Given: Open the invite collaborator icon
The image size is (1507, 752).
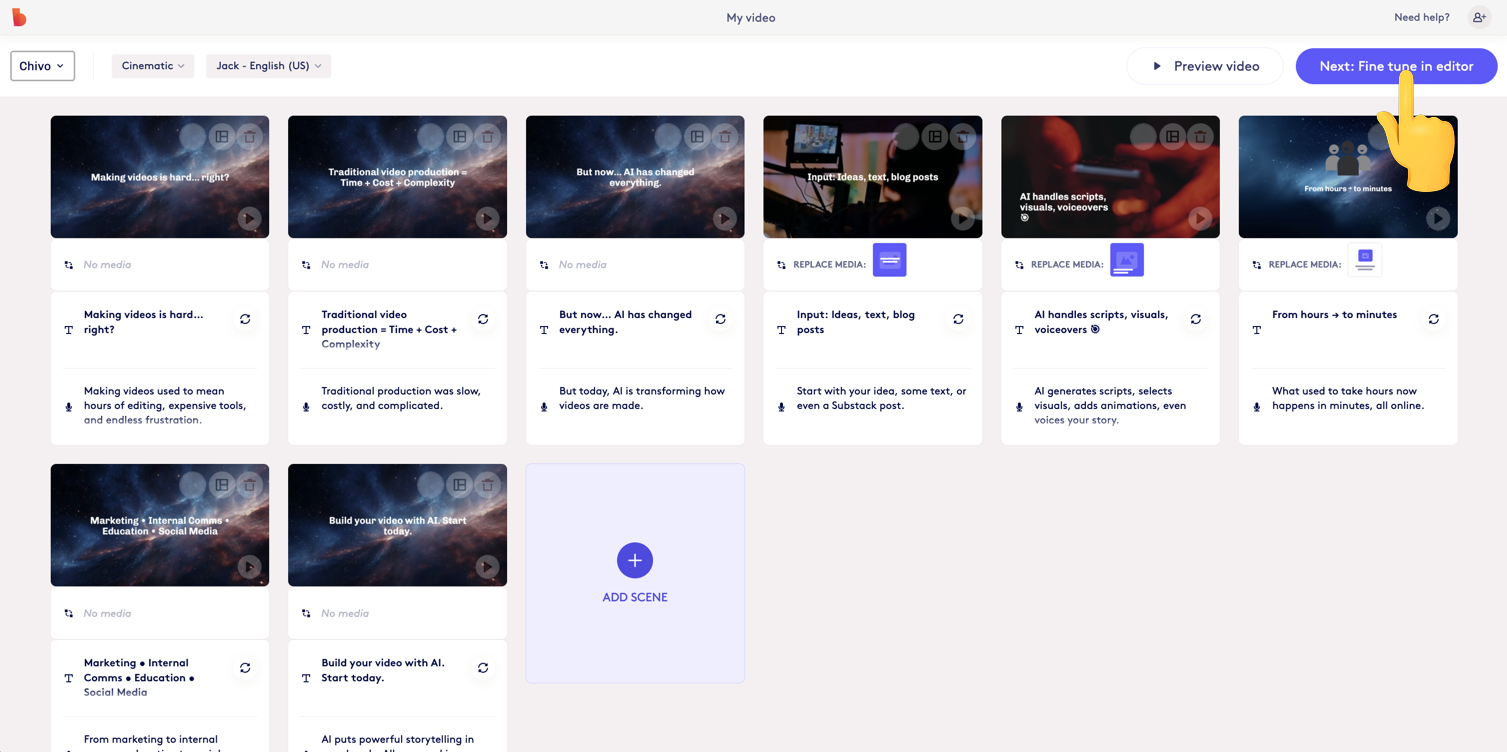Looking at the screenshot, I should click(x=1479, y=17).
